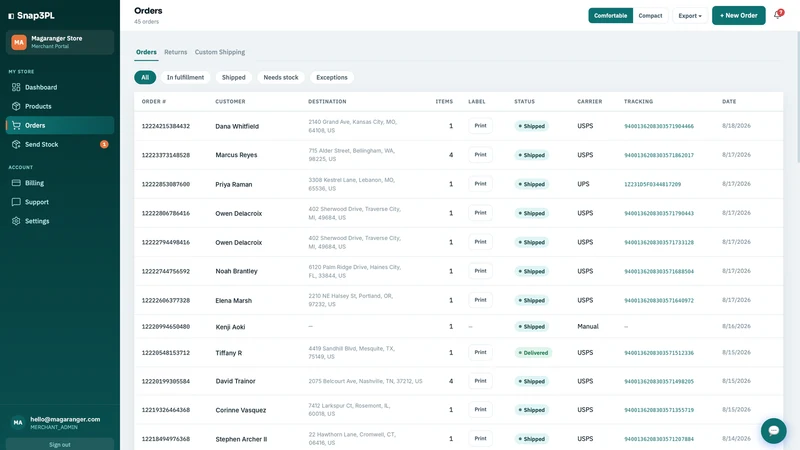Open Magaranger Store merchant switcher
This screenshot has height=450, width=800.
(60, 42)
